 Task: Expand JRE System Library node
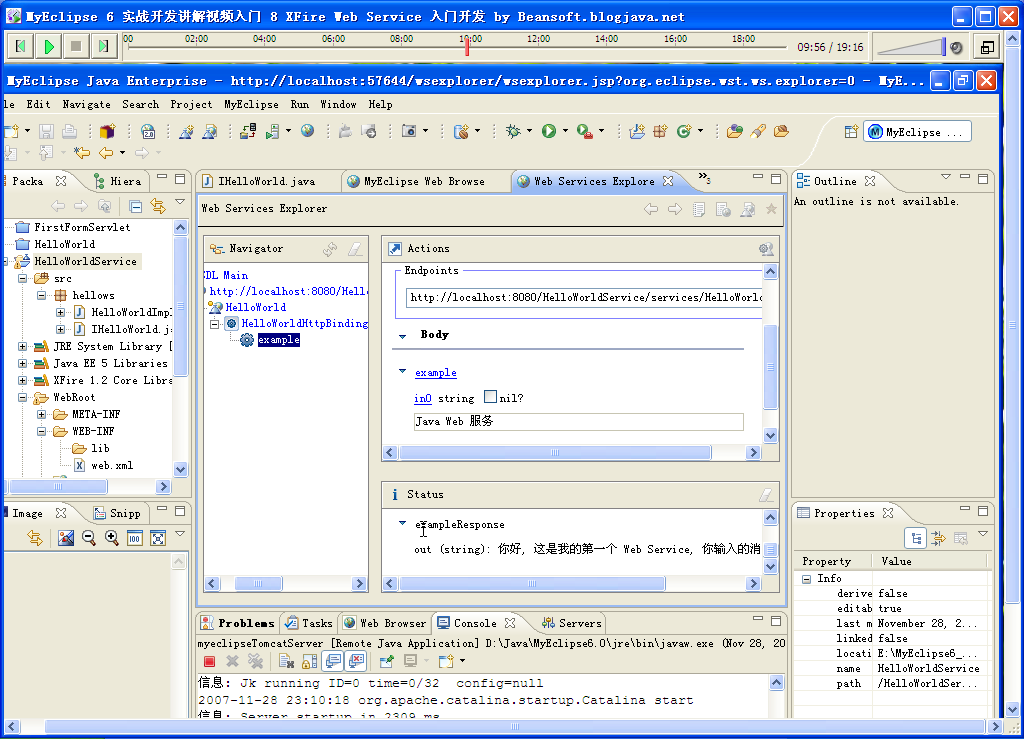pos(22,346)
